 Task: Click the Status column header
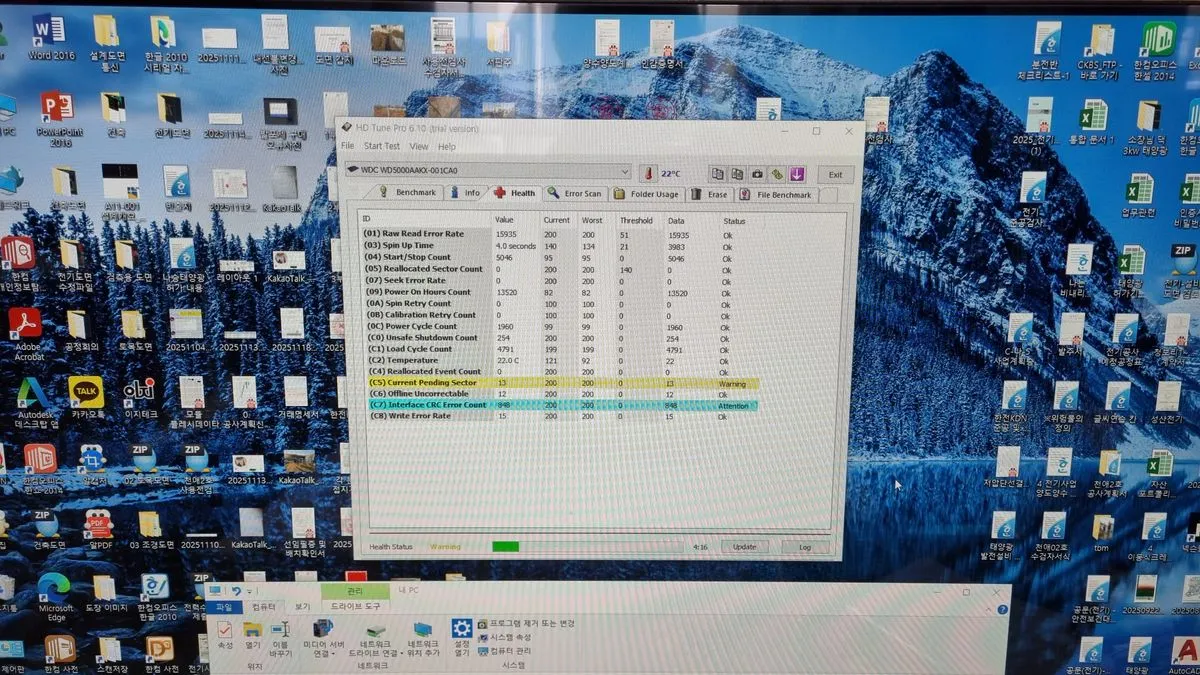(x=735, y=220)
